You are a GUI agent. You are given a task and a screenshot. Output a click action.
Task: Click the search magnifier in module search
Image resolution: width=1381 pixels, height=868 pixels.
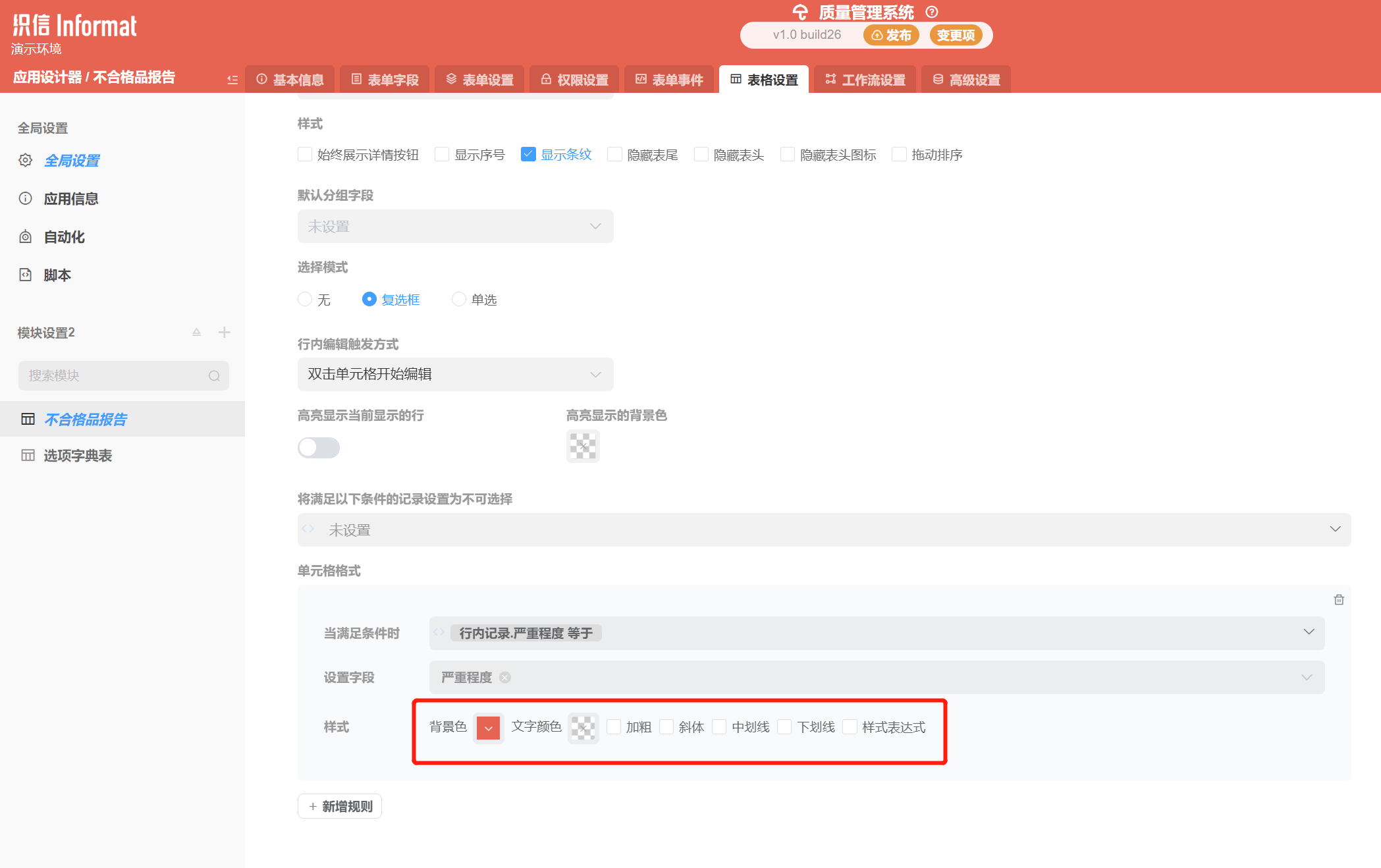coord(214,375)
